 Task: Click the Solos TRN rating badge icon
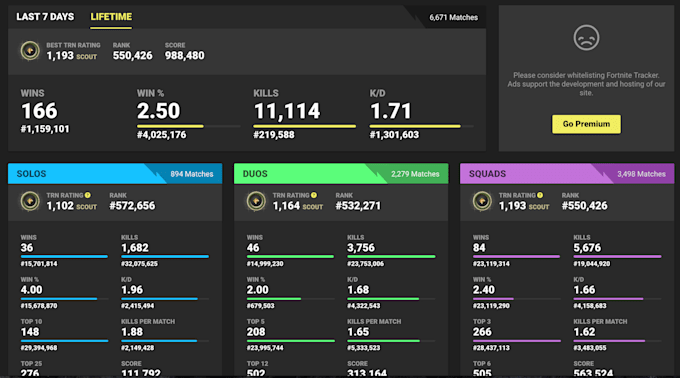30,201
